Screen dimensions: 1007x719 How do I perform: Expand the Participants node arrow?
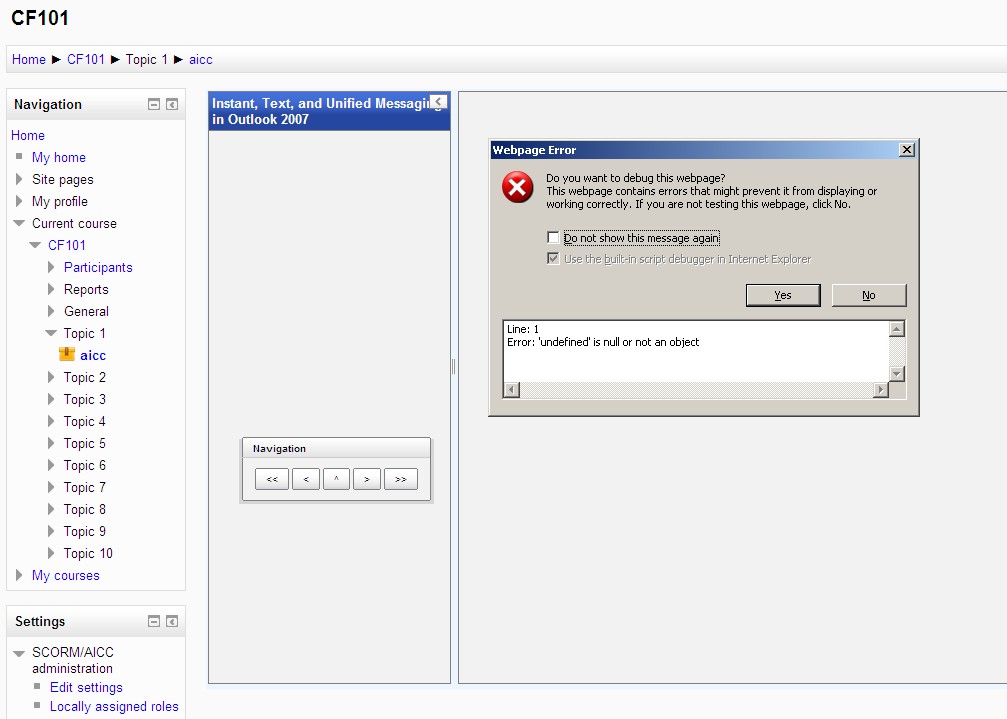coord(51,267)
